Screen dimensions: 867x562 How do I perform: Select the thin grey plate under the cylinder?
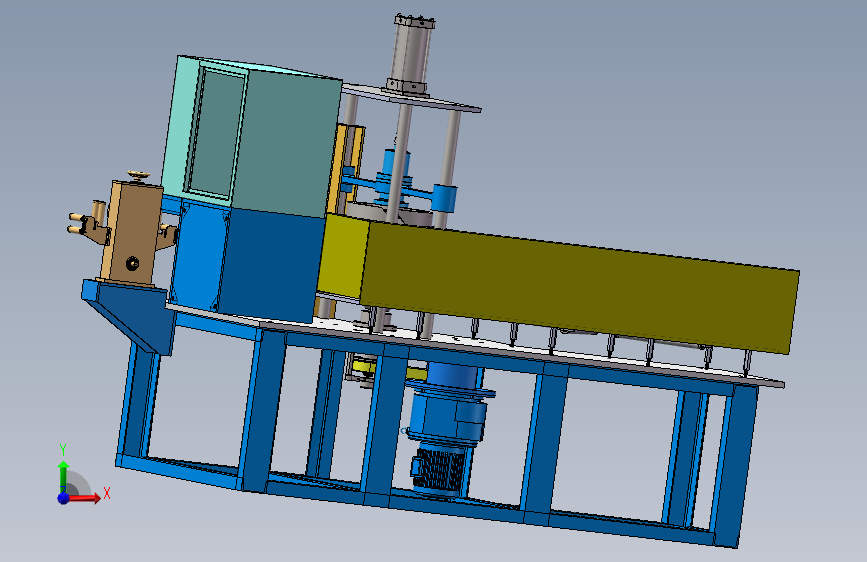click(410, 98)
